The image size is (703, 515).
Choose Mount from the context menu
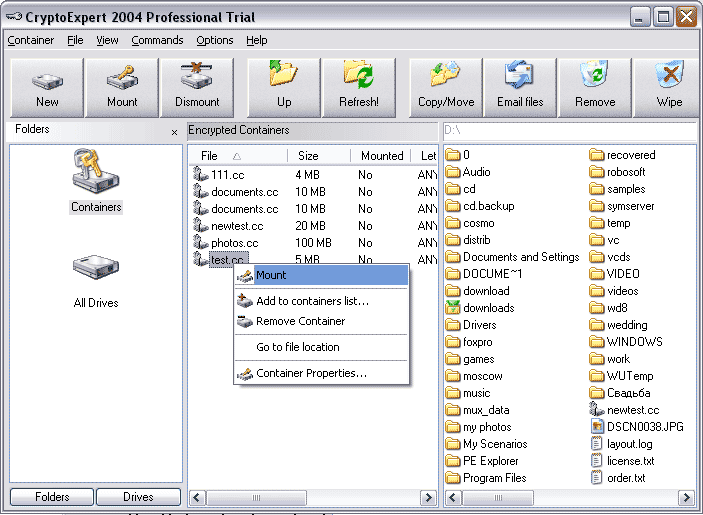tap(271, 275)
